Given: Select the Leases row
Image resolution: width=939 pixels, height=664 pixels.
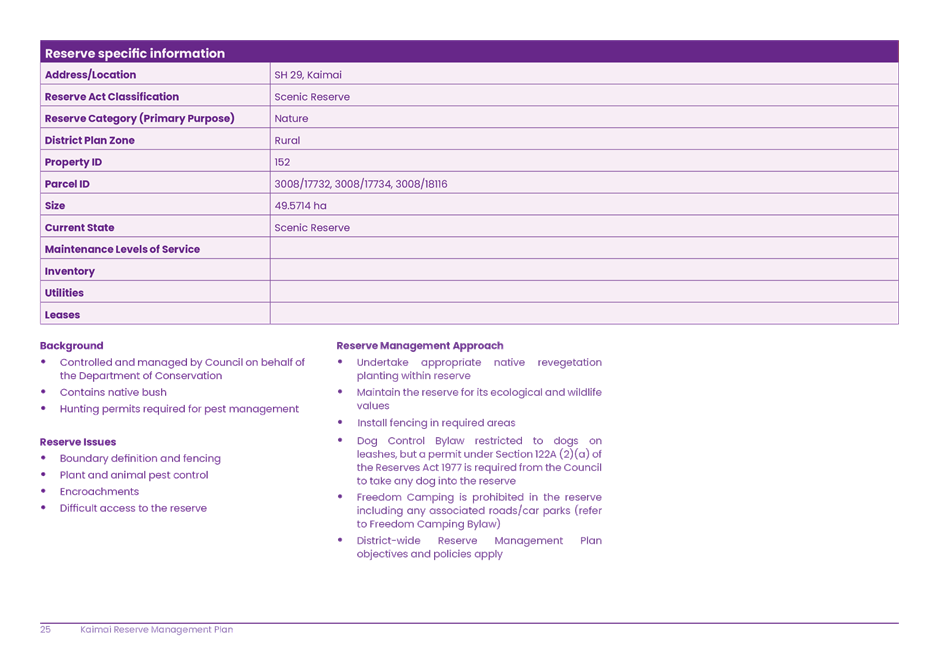Looking at the screenshot, I should (62, 314).
